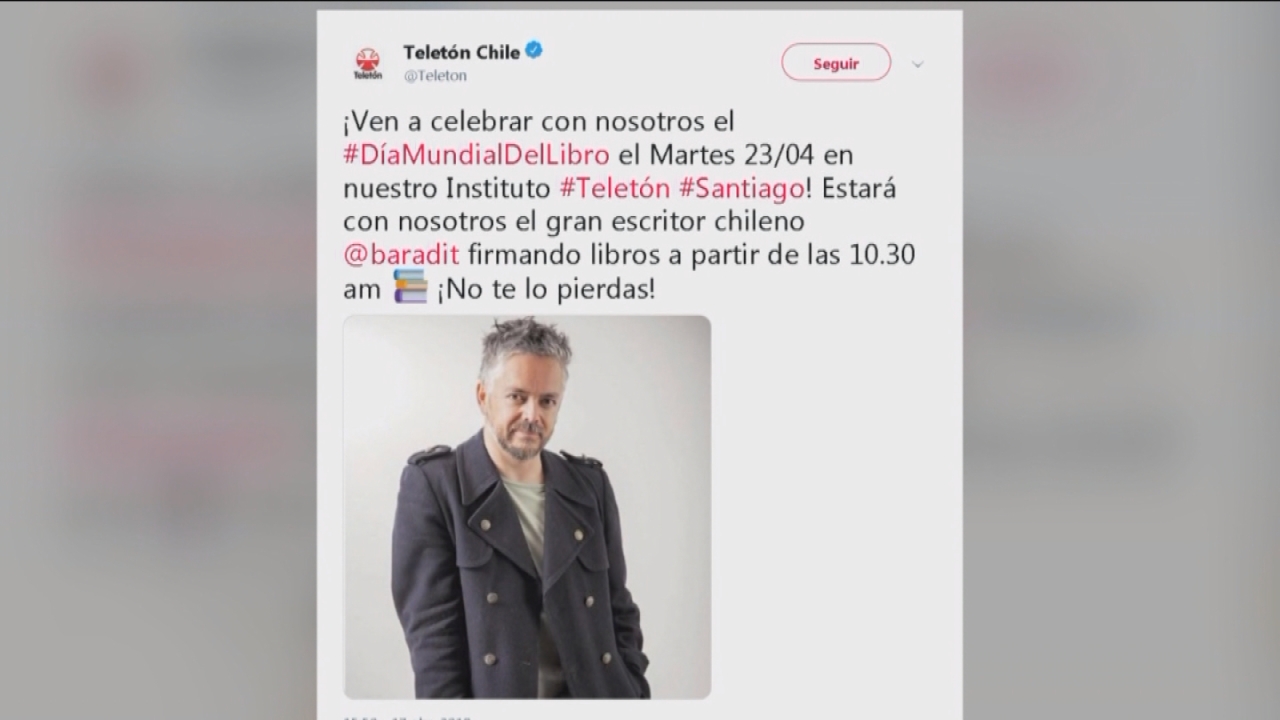The height and width of the screenshot is (720, 1280).
Task: Click the stacked books emoji
Action: (x=410, y=287)
